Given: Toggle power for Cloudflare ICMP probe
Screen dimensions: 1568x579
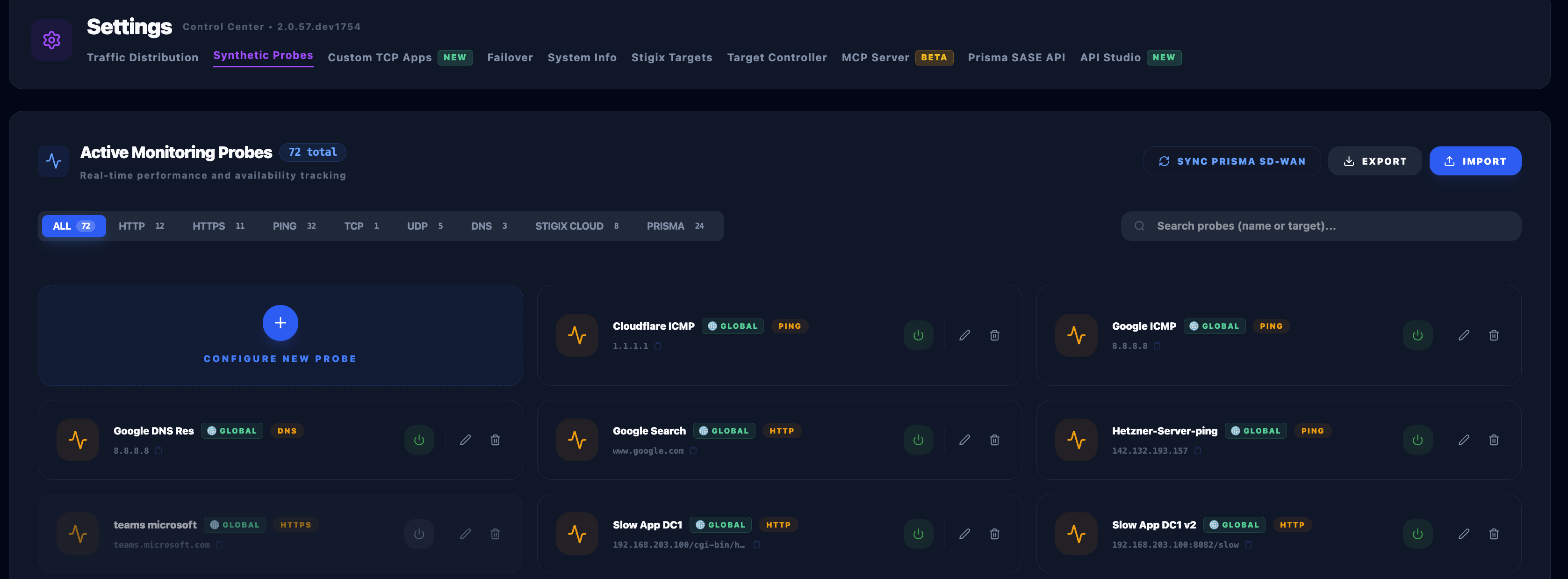Looking at the screenshot, I should 918,335.
